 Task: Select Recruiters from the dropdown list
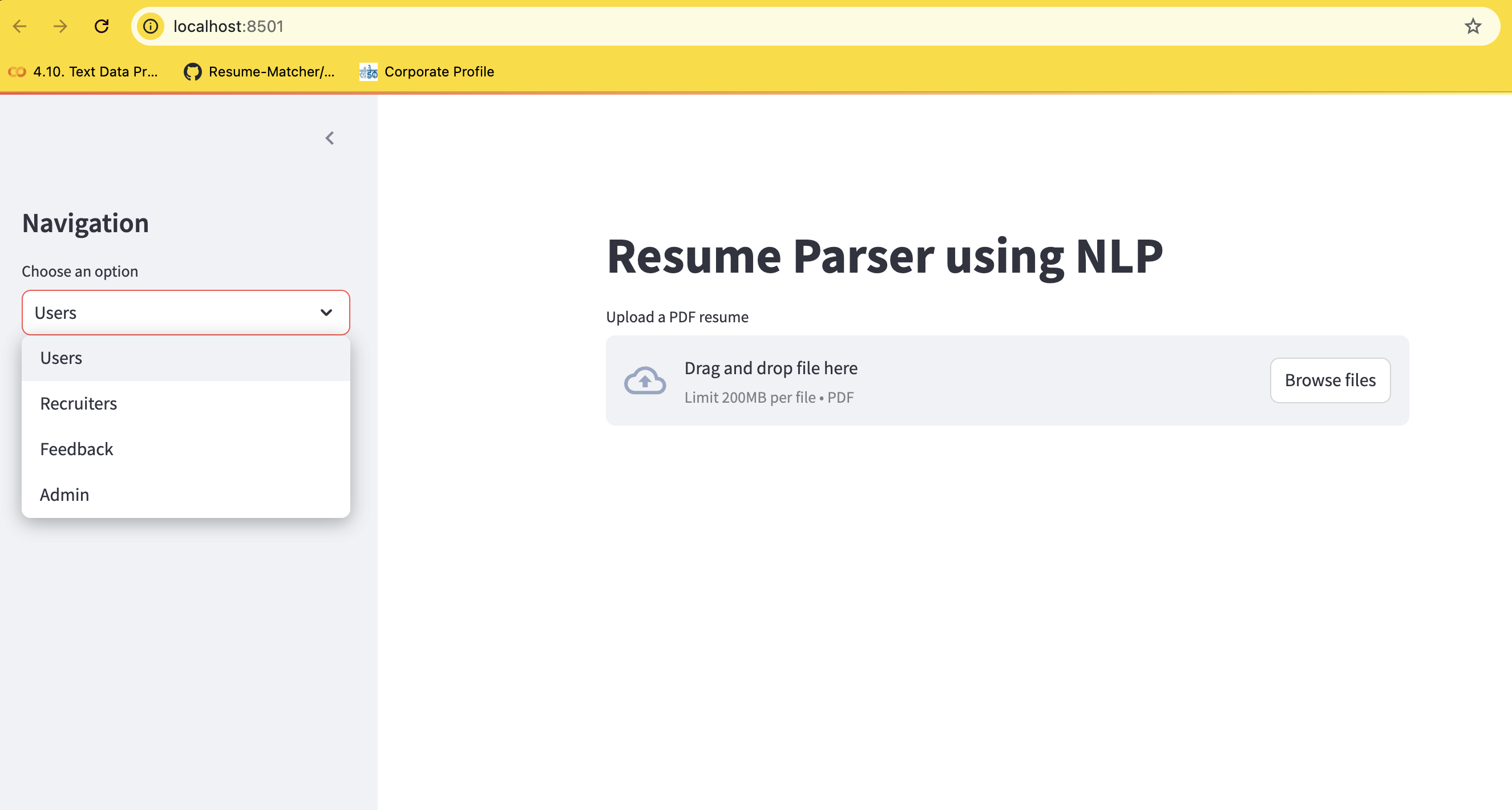79,404
